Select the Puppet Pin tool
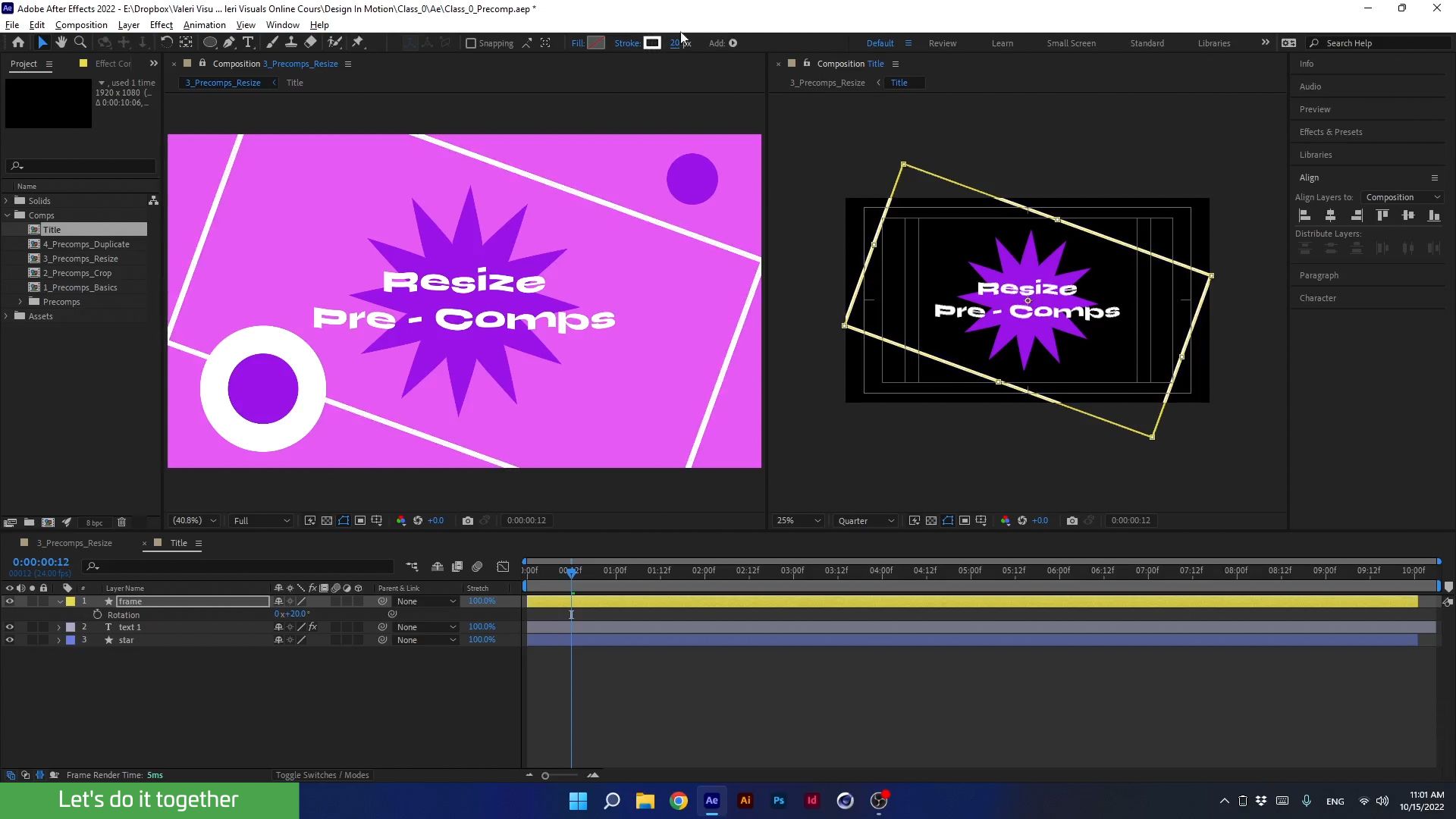The height and width of the screenshot is (819, 1456). pyautogui.click(x=358, y=42)
